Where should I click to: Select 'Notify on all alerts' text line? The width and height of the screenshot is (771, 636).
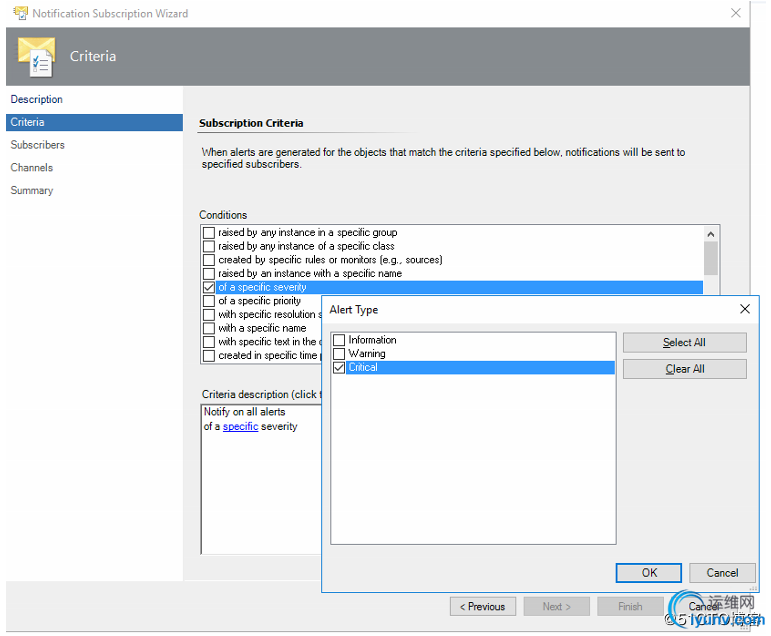[x=244, y=412]
